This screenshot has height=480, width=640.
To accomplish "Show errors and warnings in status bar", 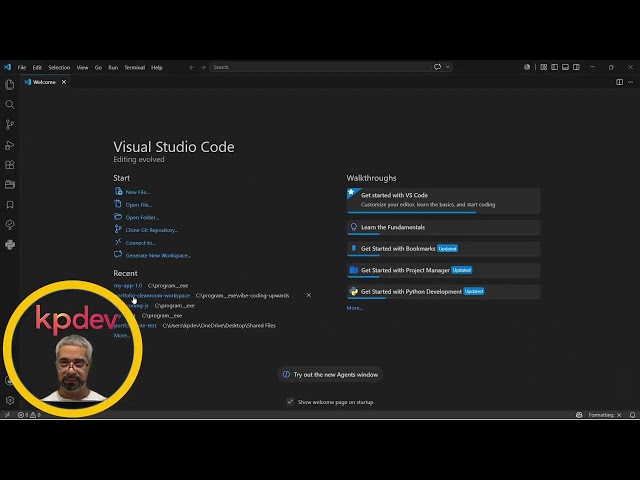I will (x=29, y=415).
